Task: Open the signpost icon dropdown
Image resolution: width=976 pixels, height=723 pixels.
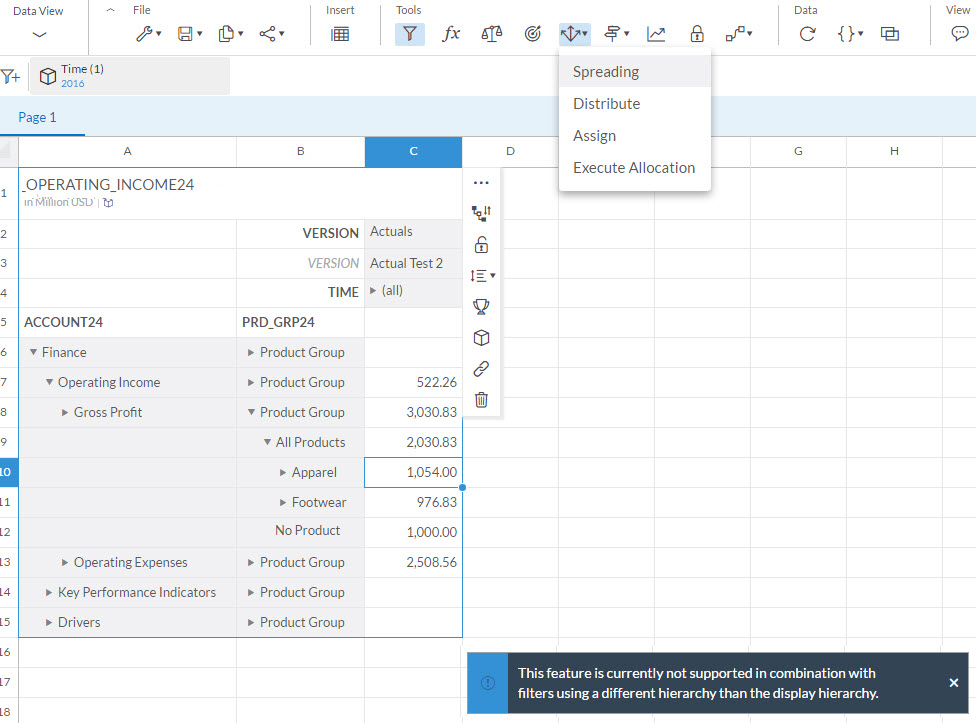Action: tap(616, 34)
